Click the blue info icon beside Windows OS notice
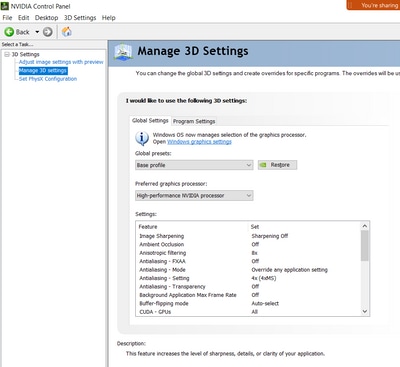The width and height of the screenshot is (400, 367). point(142,138)
